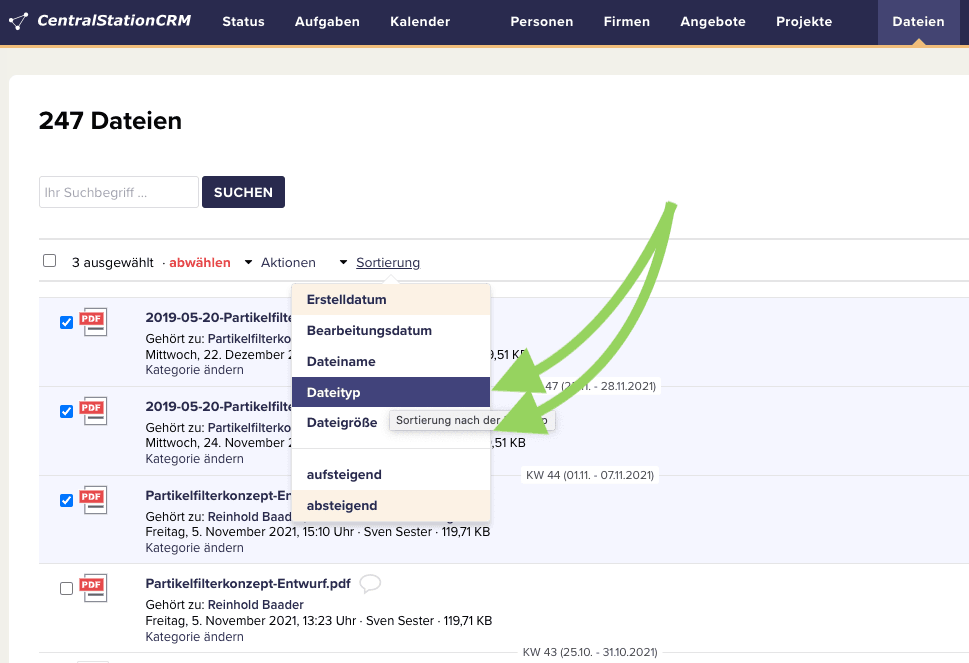This screenshot has height=663, width=969.
Task: Click the PDF icon of the third checked file
Action: click(x=93, y=499)
